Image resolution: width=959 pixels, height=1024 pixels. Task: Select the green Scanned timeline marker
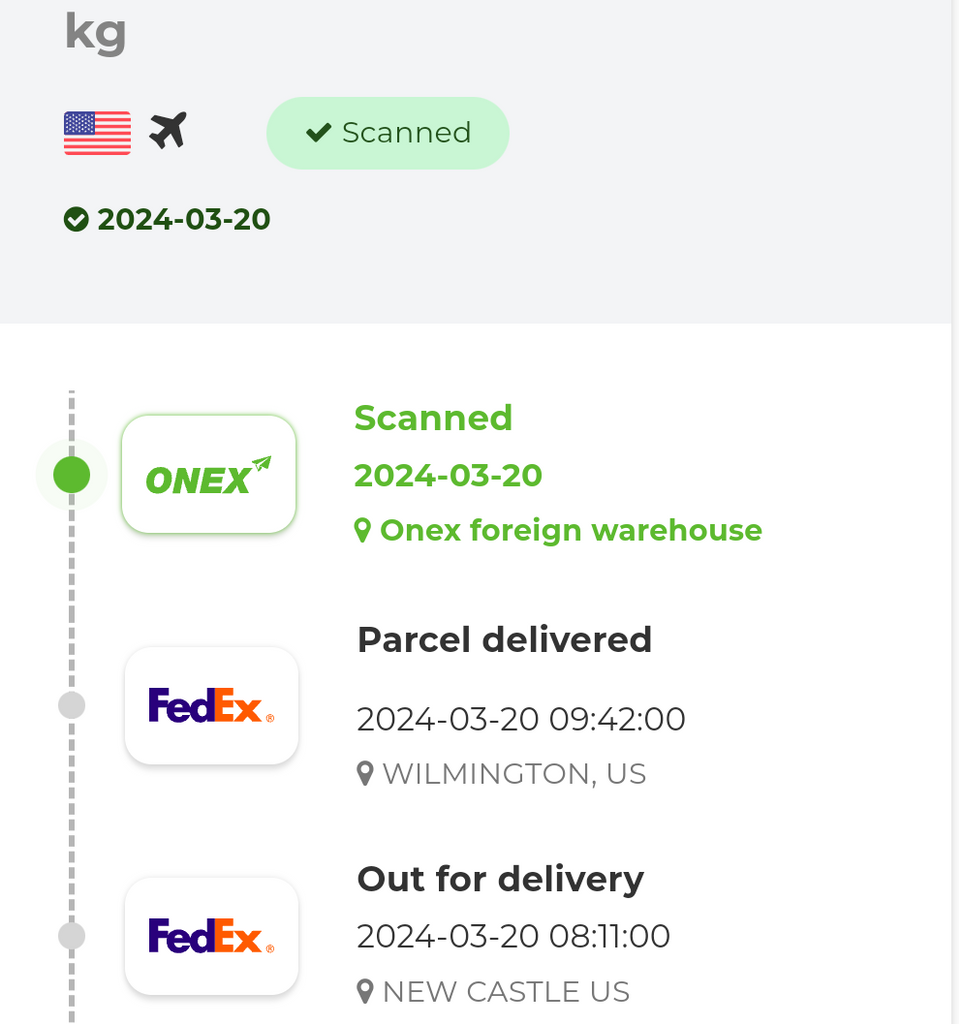pos(72,475)
